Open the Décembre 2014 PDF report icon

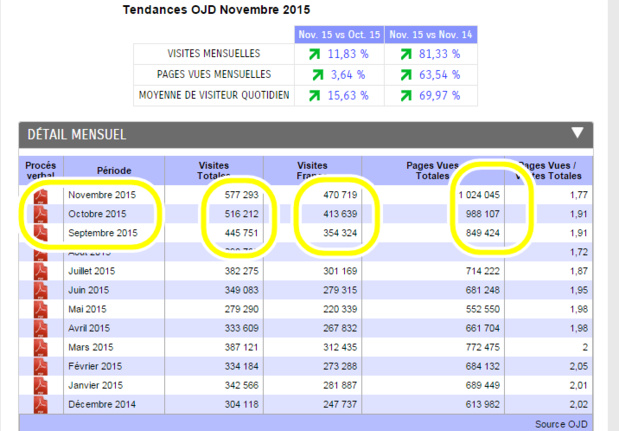(x=41, y=404)
